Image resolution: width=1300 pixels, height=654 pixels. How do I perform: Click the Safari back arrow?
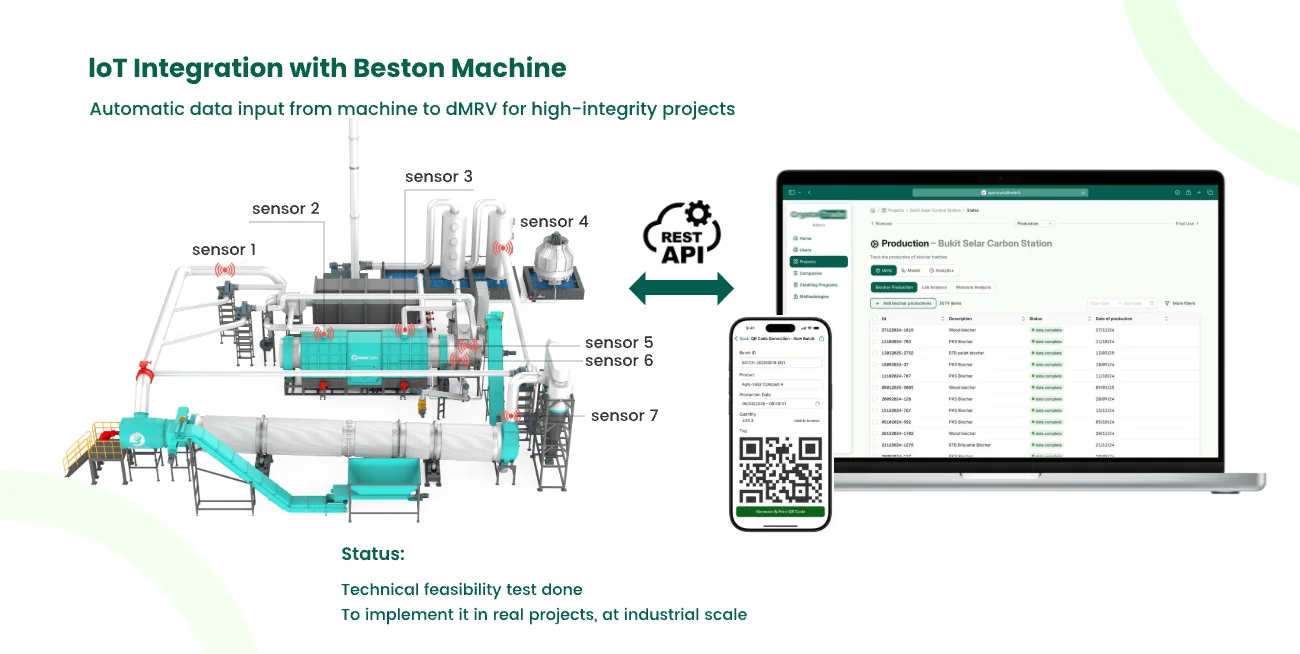[809, 192]
